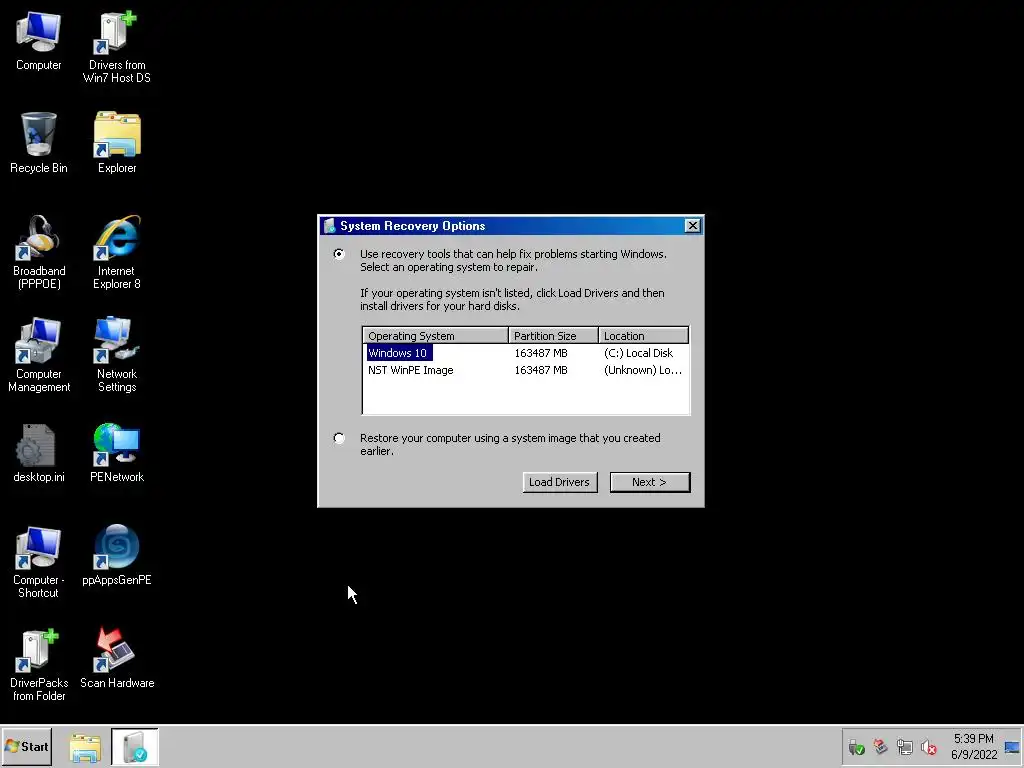Viewport: 1024px width, 768px height.
Task: Open the Computer desktop icon
Action: click(39, 39)
